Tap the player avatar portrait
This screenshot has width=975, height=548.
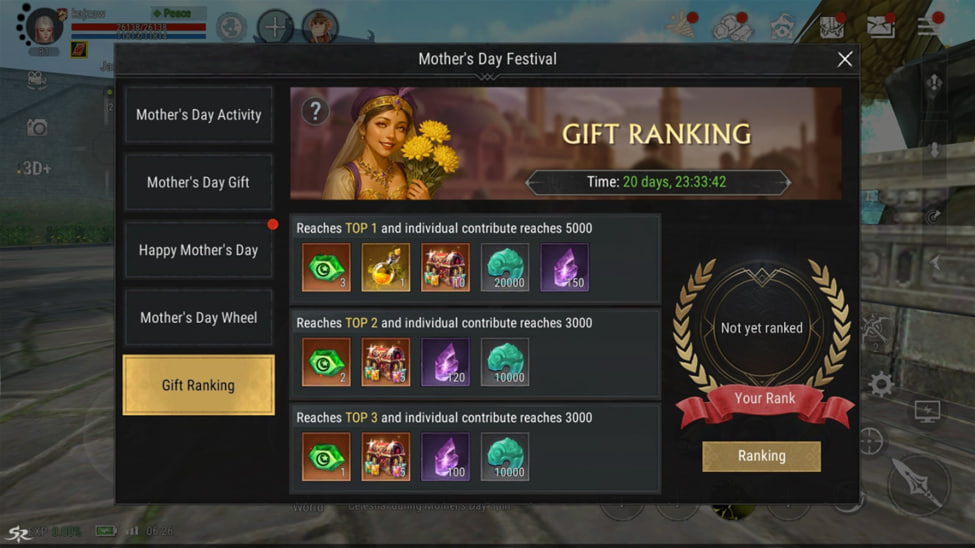click(x=44, y=26)
